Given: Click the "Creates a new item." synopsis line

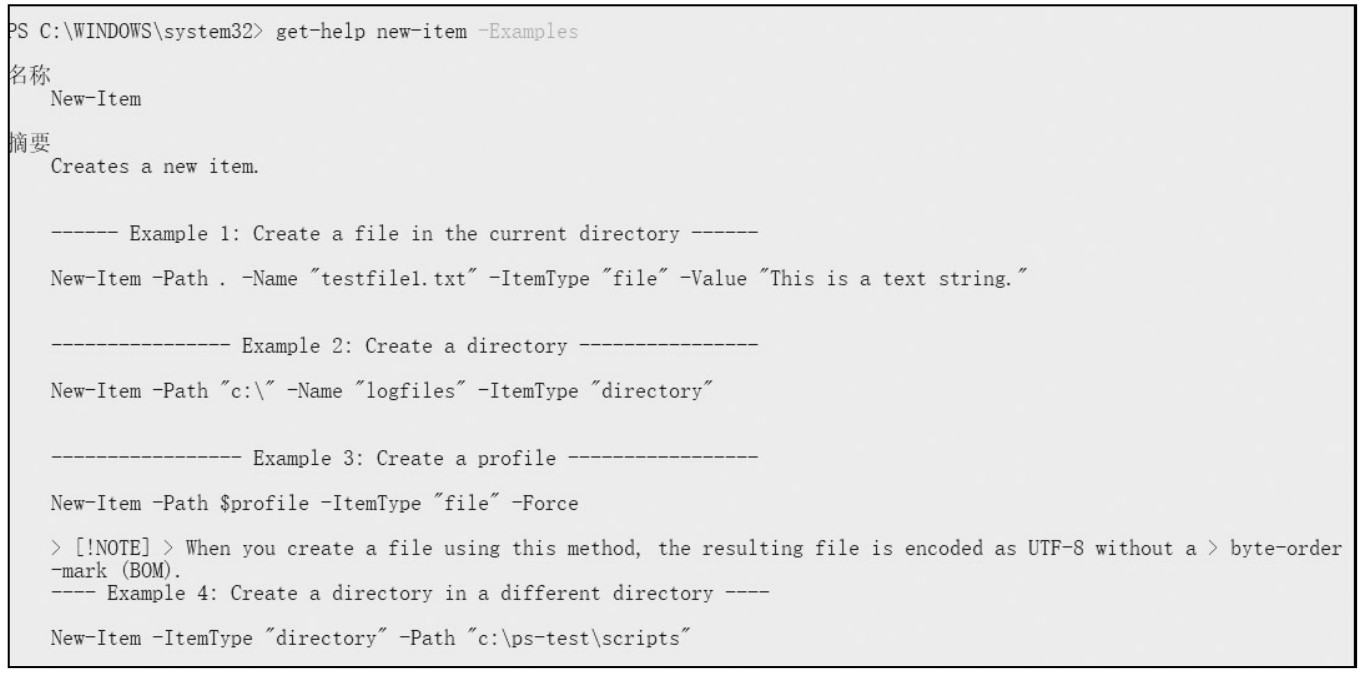Looking at the screenshot, I should pos(154,167).
